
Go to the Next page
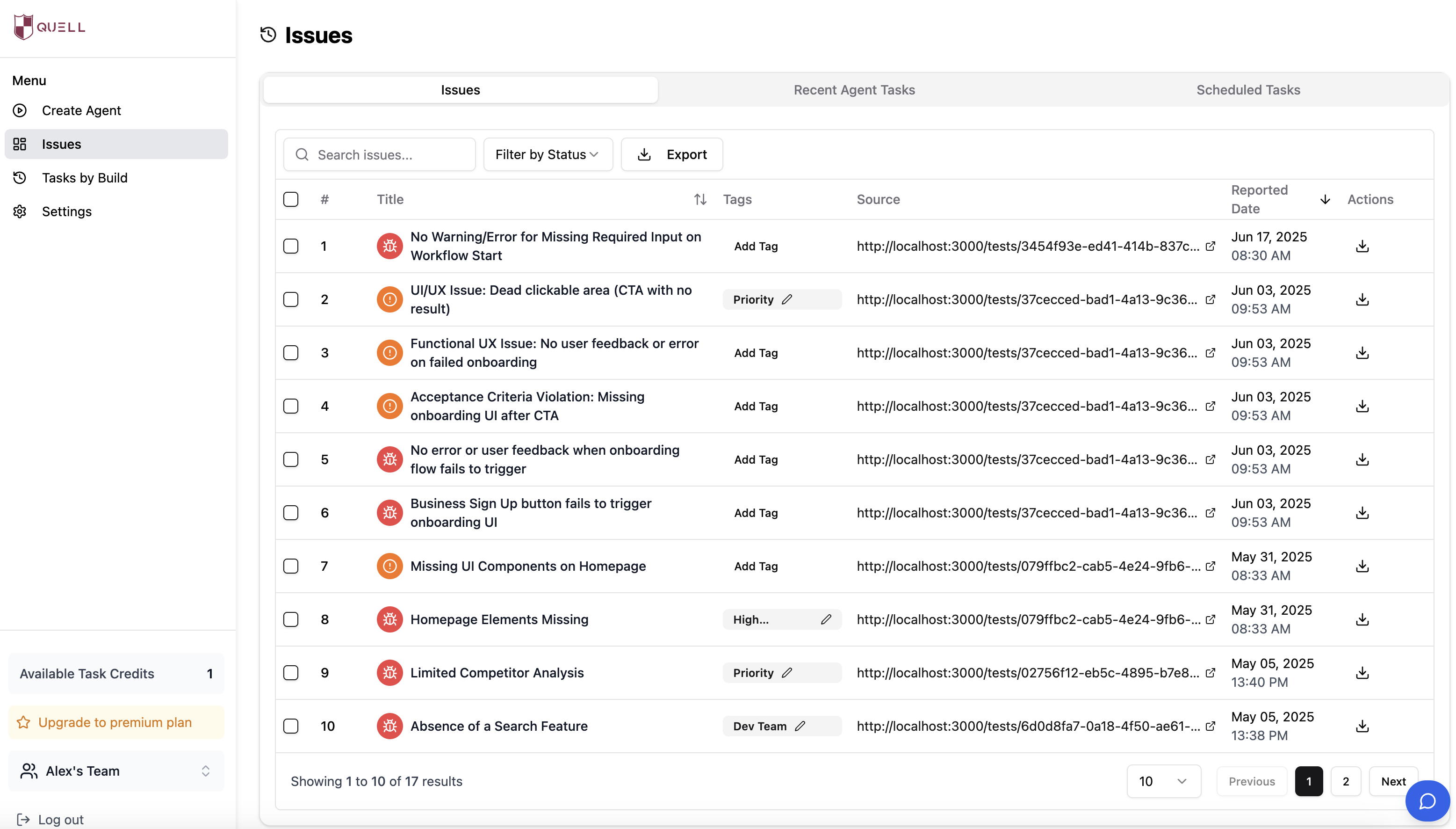click(x=1393, y=781)
